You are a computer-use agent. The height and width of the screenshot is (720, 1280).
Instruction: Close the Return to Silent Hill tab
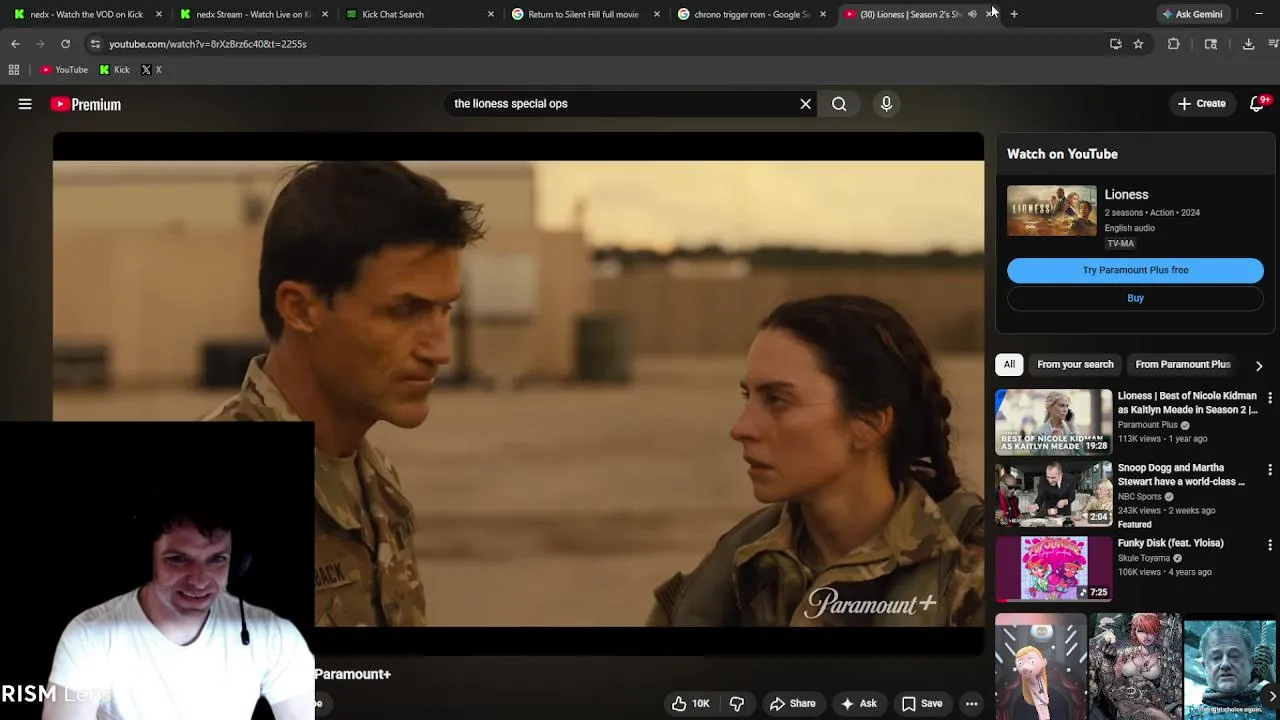click(656, 14)
